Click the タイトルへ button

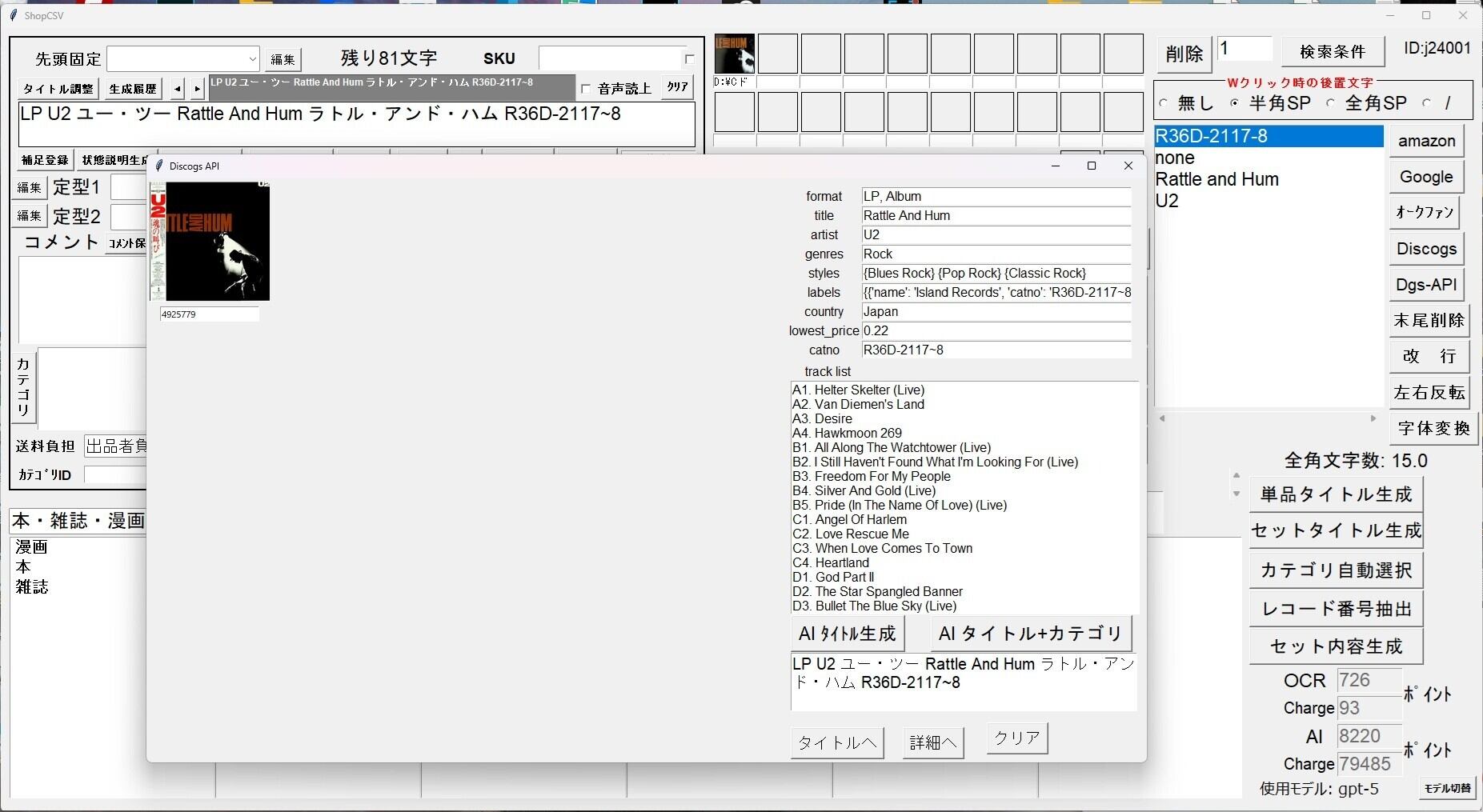point(836,743)
